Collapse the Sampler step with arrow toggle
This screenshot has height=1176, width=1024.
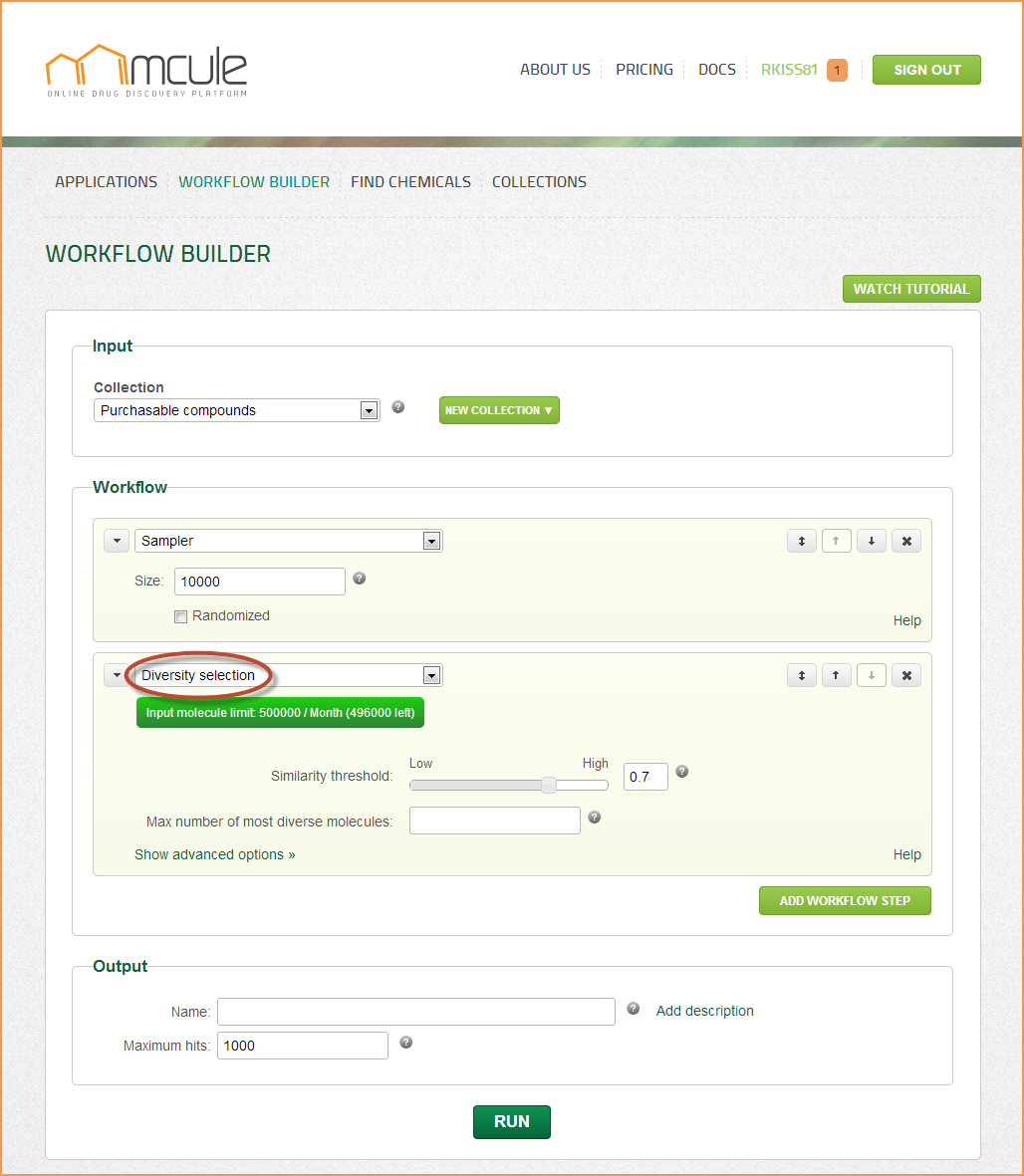(x=117, y=541)
